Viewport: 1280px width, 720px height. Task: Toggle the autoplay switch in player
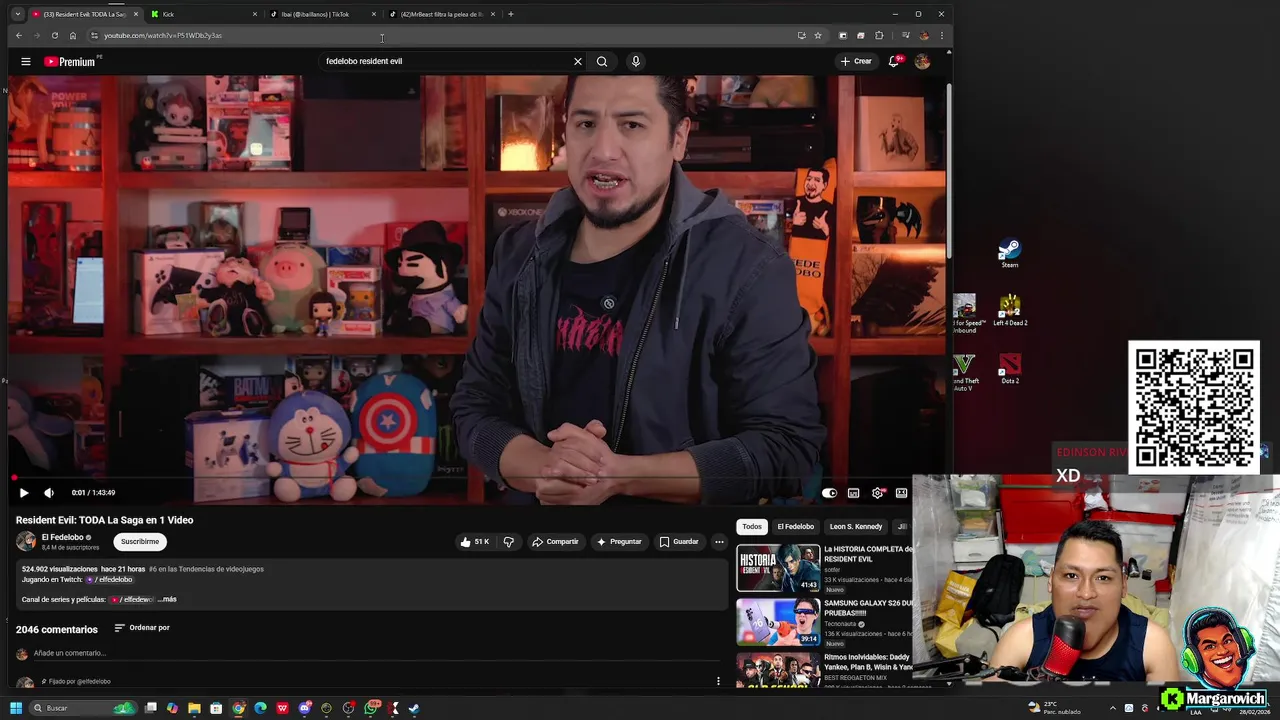[x=829, y=493]
